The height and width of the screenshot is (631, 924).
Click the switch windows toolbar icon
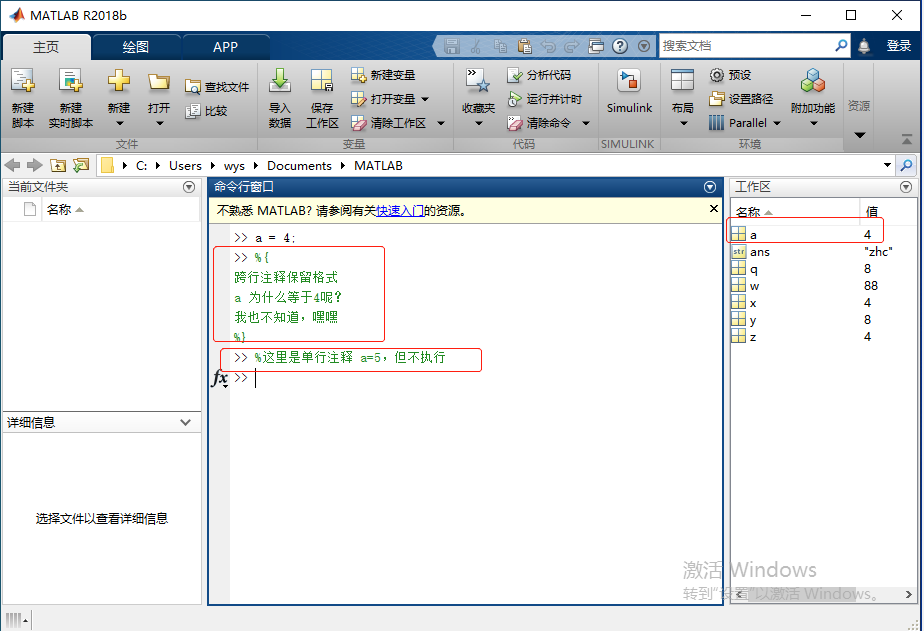point(596,46)
